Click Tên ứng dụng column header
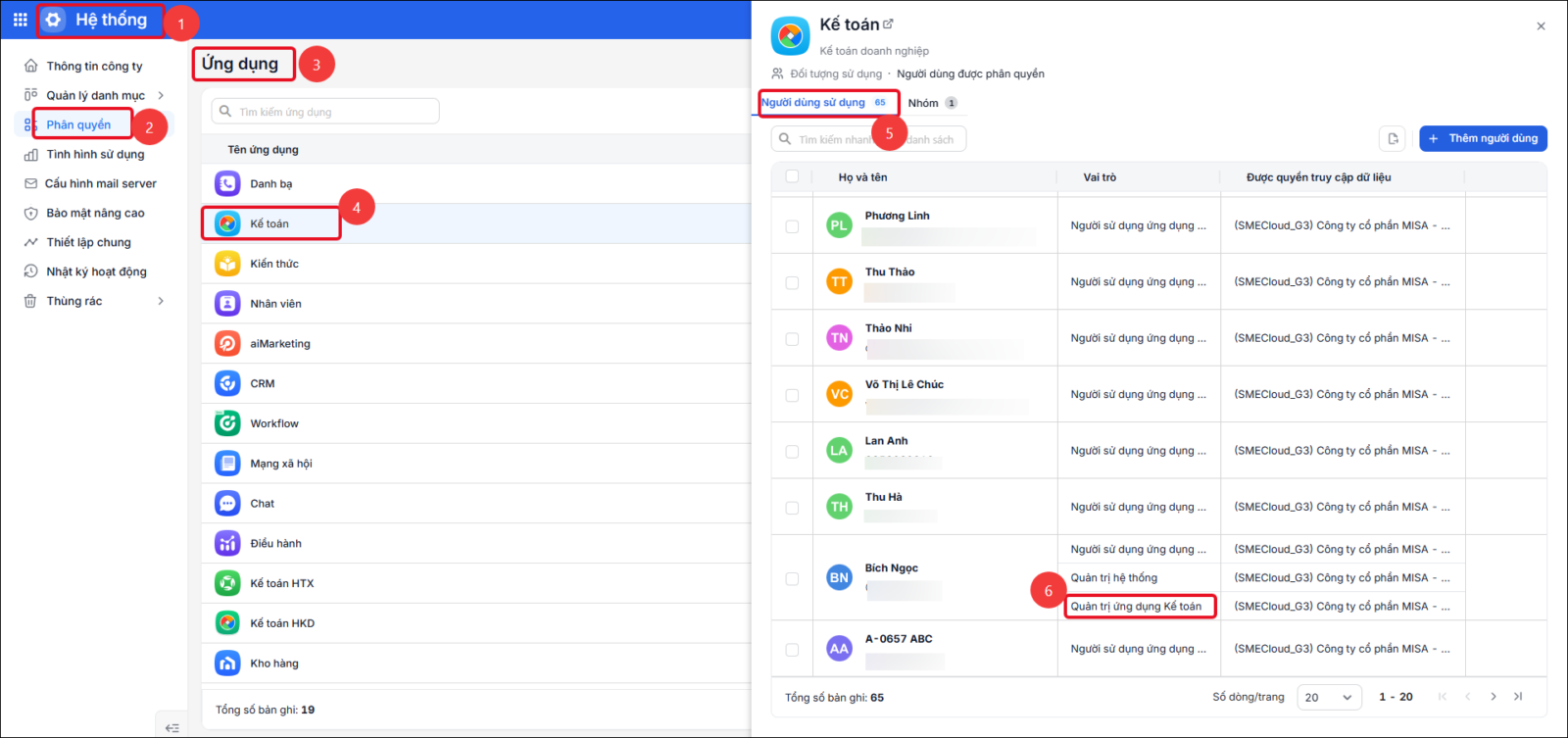The image size is (1568, 738). click(x=263, y=150)
